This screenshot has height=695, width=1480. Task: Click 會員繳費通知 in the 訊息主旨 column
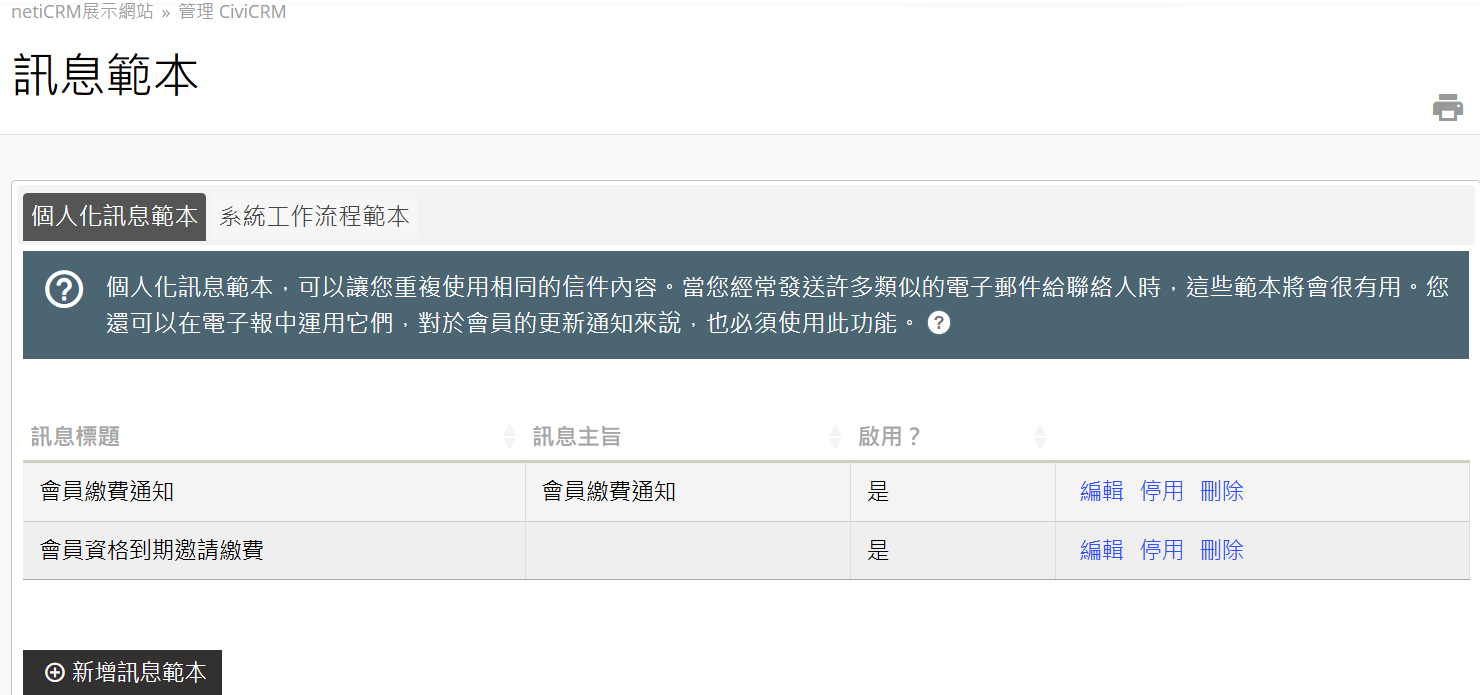click(x=608, y=491)
